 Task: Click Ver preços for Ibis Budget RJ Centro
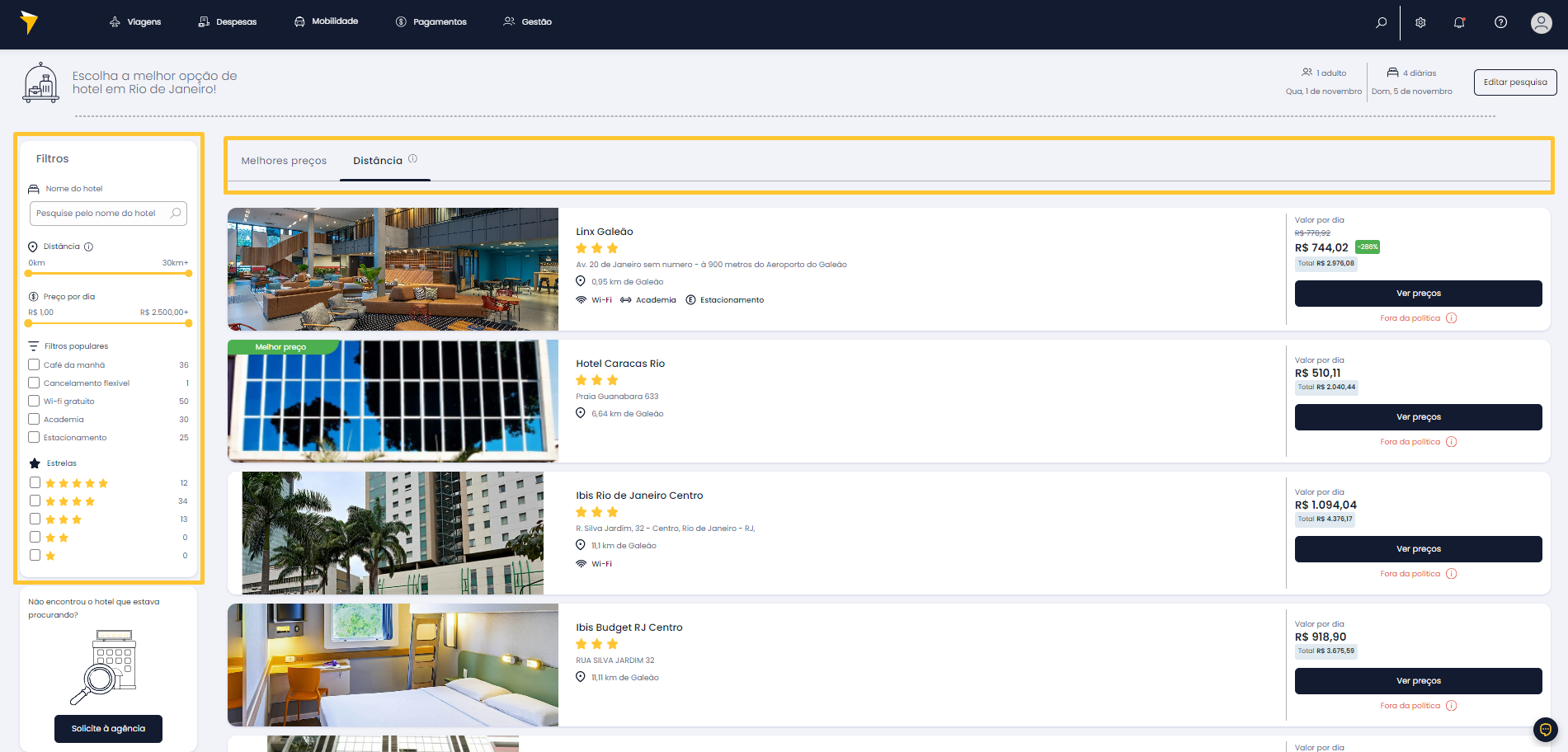(x=1418, y=681)
